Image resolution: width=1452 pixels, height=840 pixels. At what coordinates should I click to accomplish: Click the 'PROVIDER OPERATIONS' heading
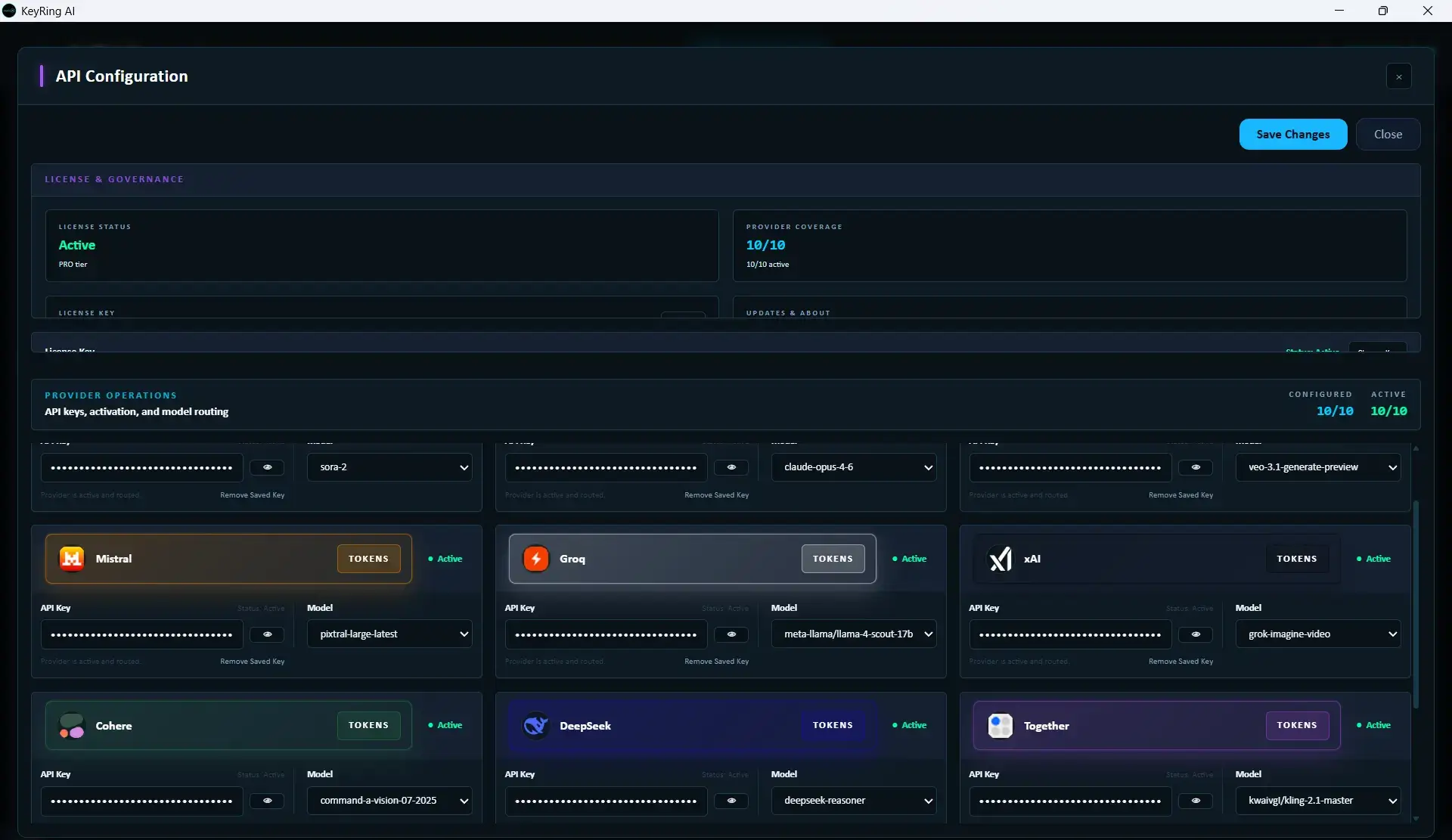[110, 395]
